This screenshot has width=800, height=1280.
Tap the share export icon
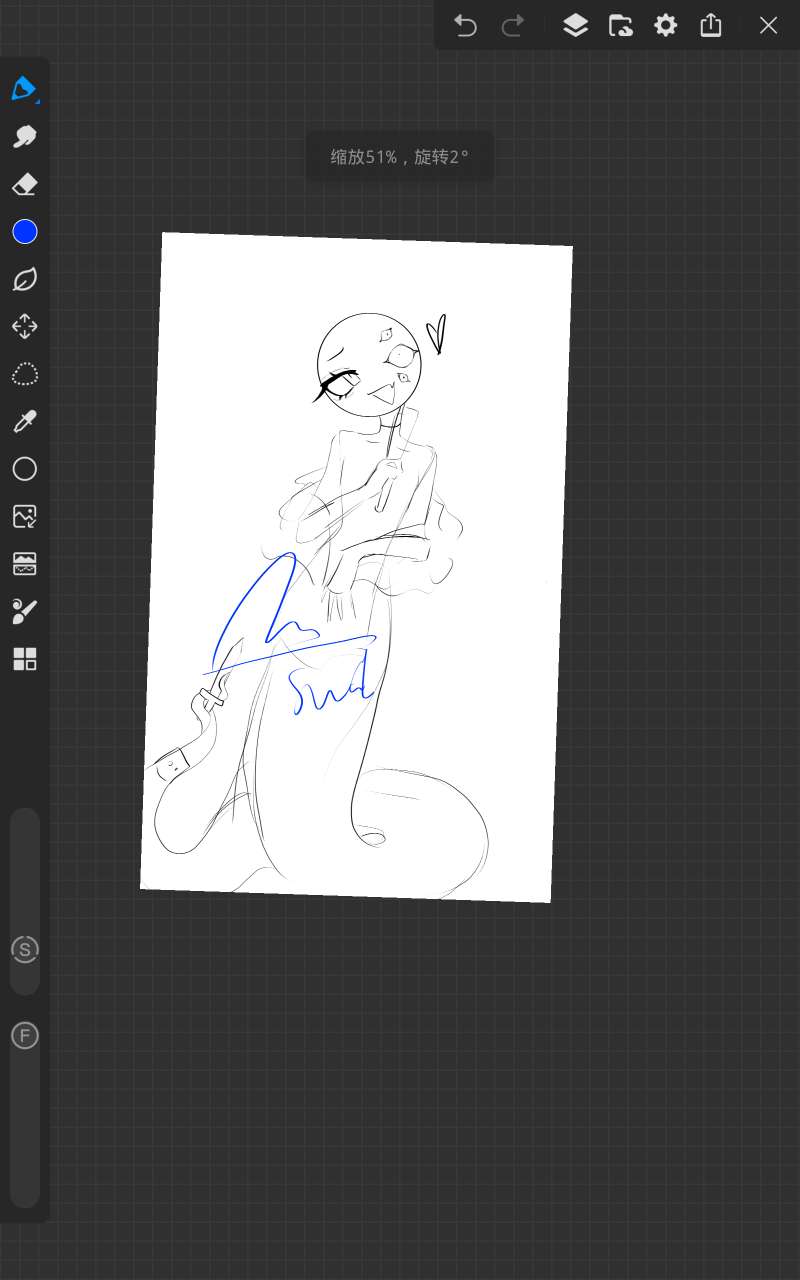[x=711, y=25]
